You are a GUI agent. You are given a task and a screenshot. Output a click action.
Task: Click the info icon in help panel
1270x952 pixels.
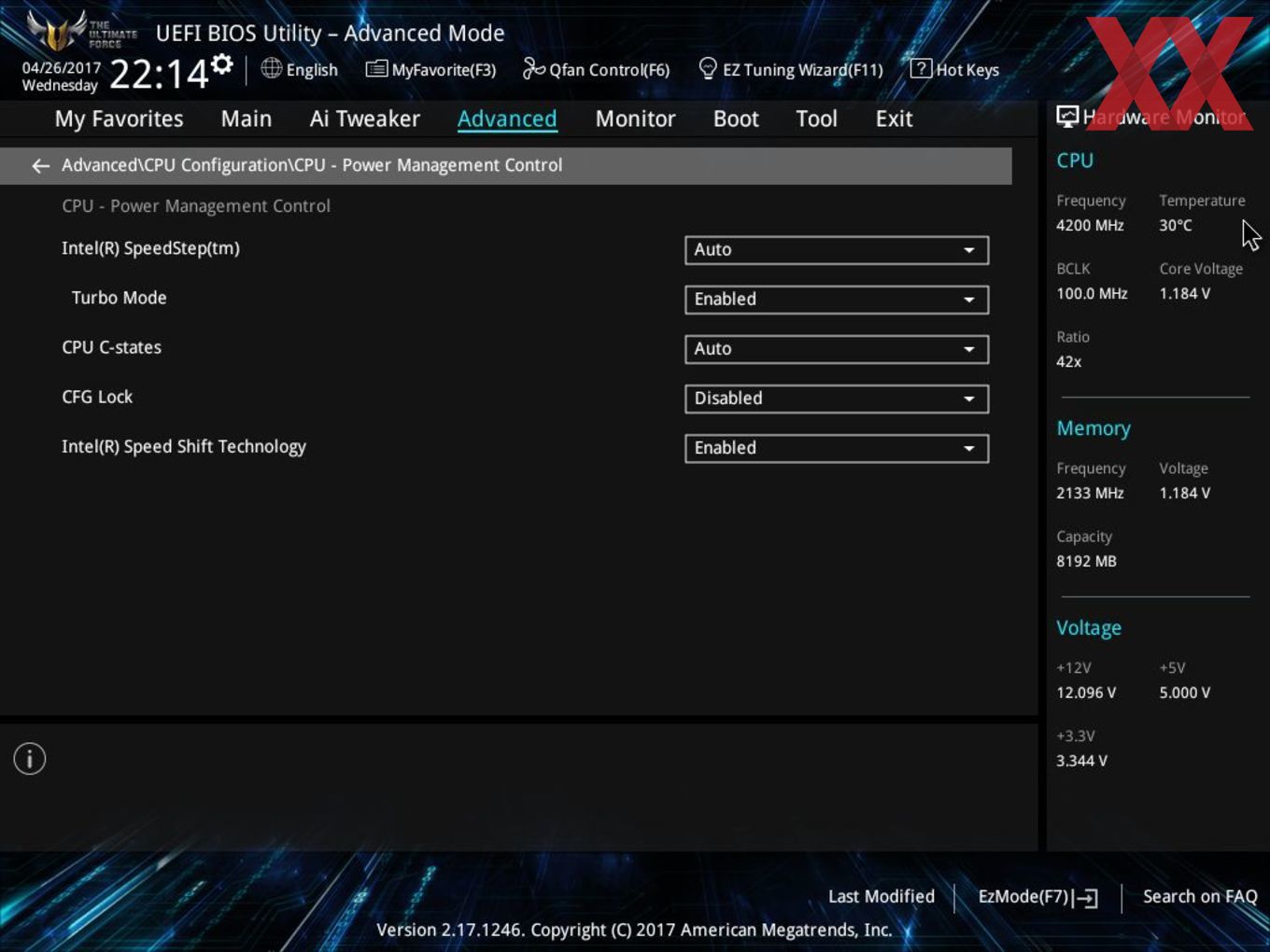tap(30, 759)
